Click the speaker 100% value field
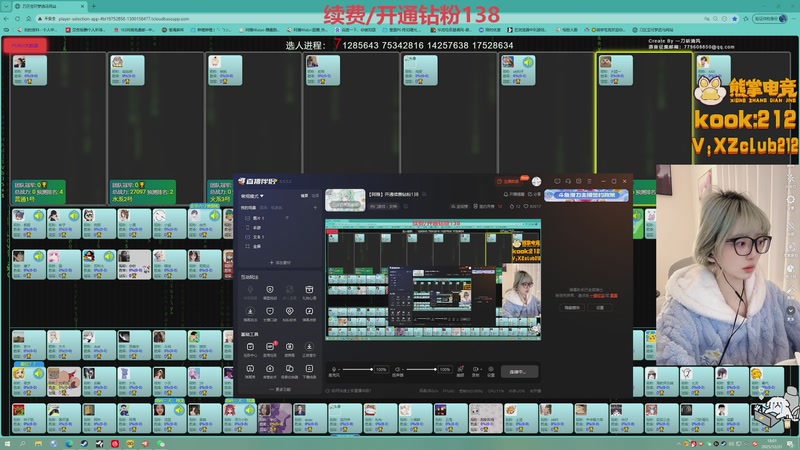The width and height of the screenshot is (800, 450). [x=445, y=369]
